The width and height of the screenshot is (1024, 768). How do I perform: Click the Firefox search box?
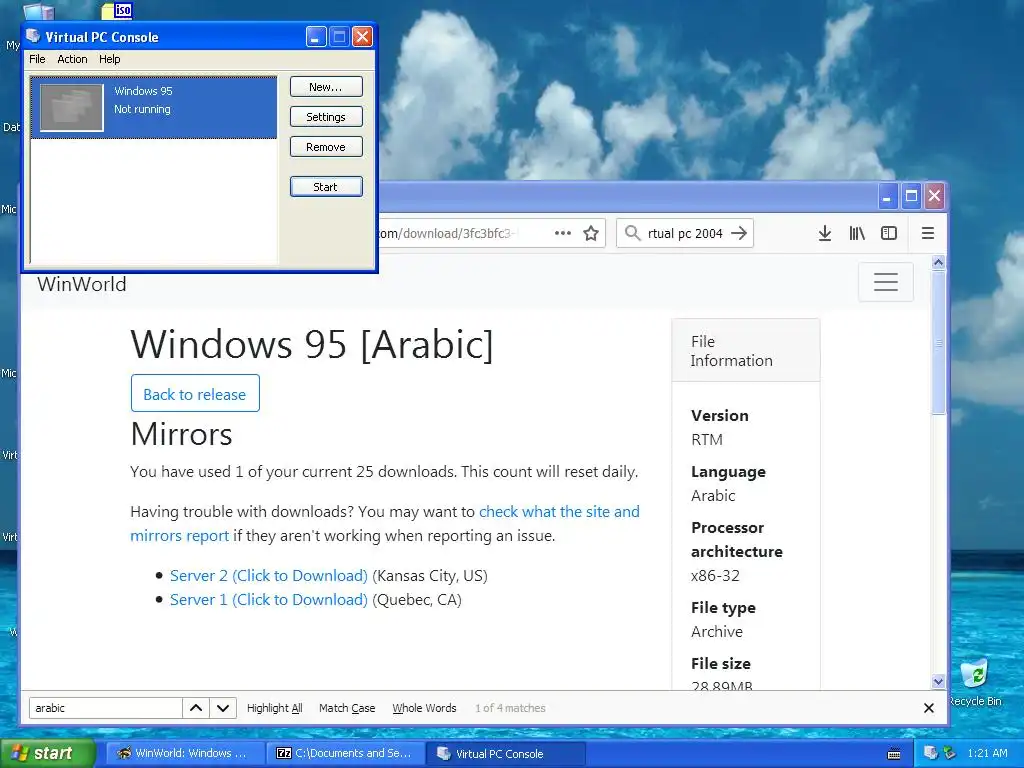tap(685, 233)
